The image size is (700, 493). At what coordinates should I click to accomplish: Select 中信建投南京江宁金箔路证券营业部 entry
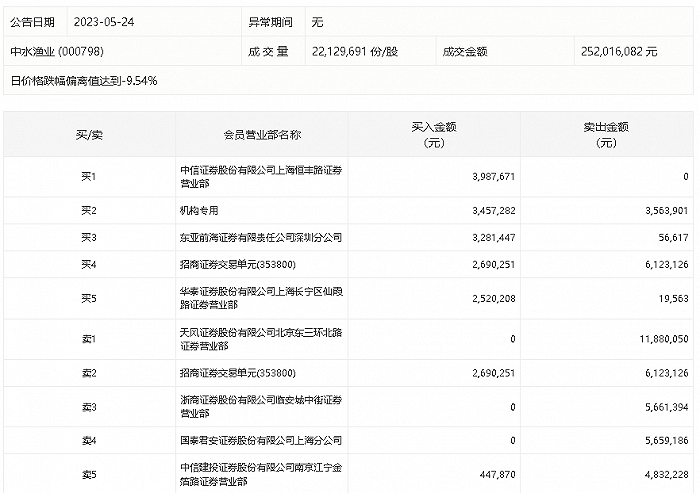click(260, 475)
